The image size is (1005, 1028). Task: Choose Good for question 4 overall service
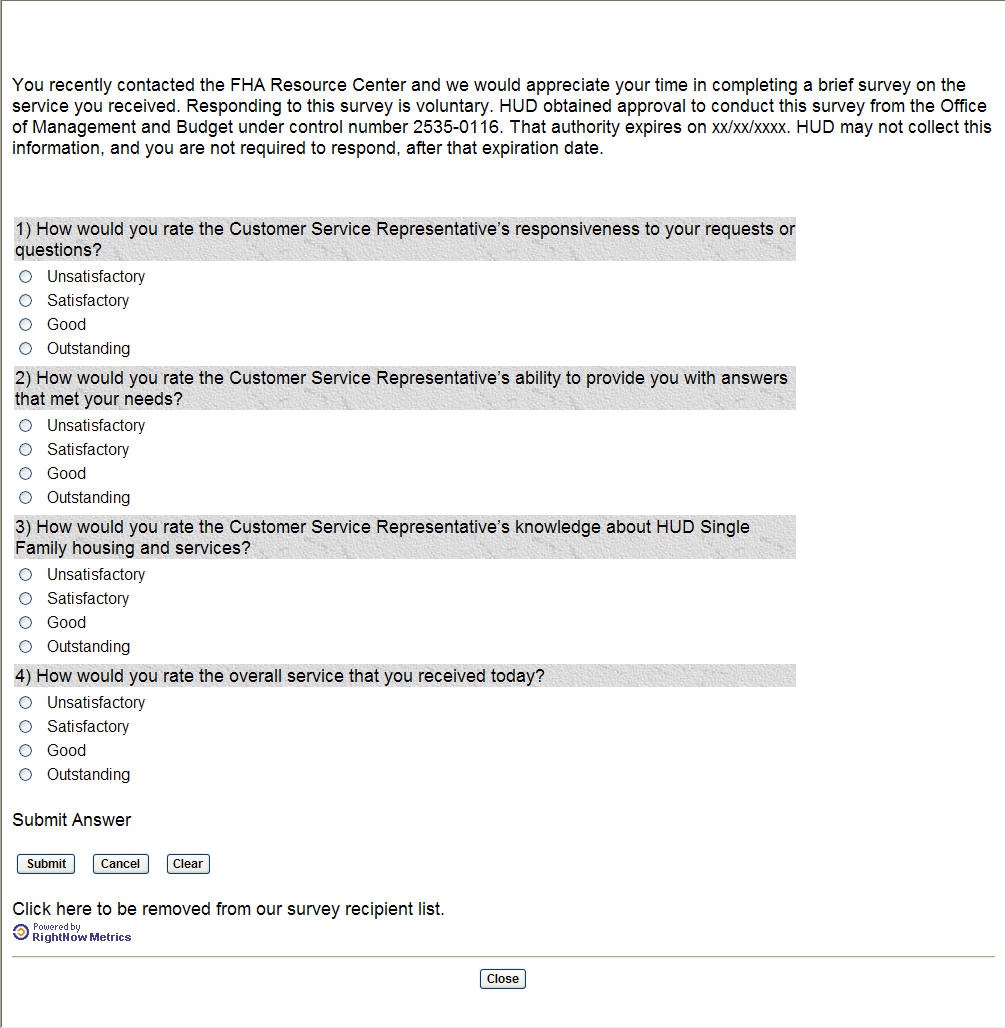[26, 750]
